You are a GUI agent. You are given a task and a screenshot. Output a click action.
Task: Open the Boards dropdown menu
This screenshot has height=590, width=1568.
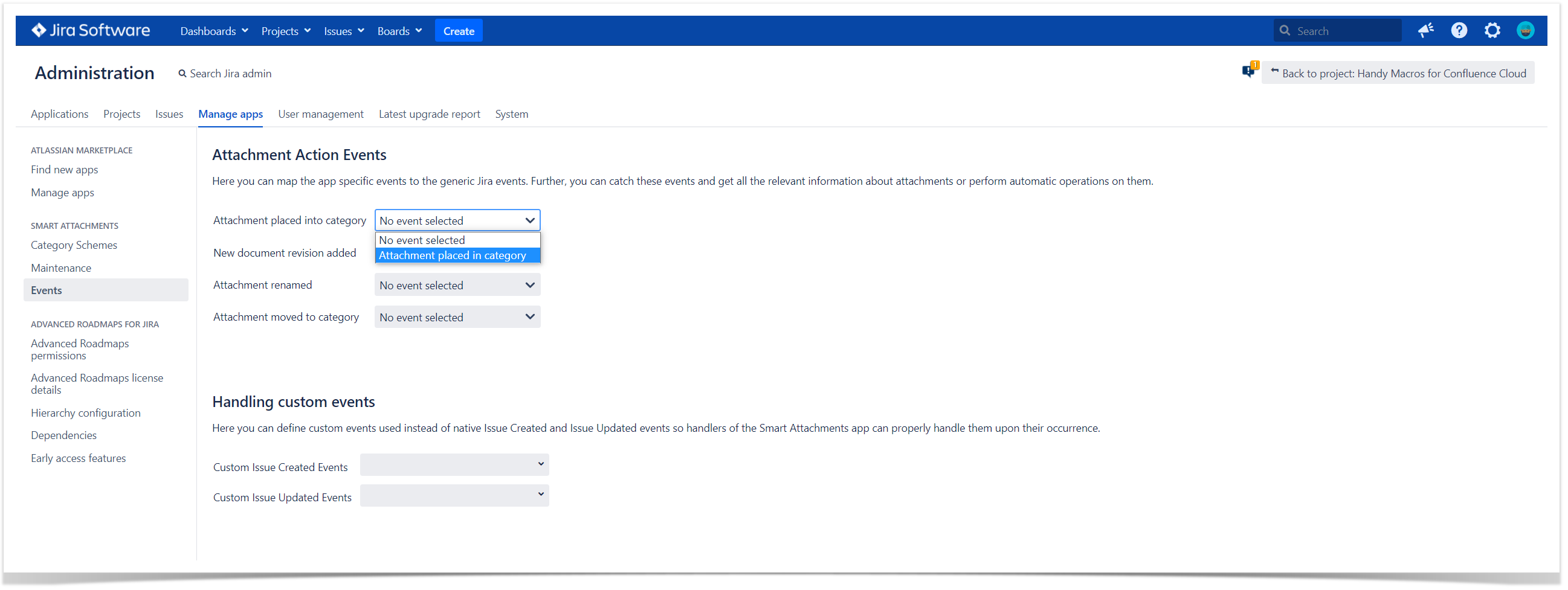pyautogui.click(x=399, y=31)
